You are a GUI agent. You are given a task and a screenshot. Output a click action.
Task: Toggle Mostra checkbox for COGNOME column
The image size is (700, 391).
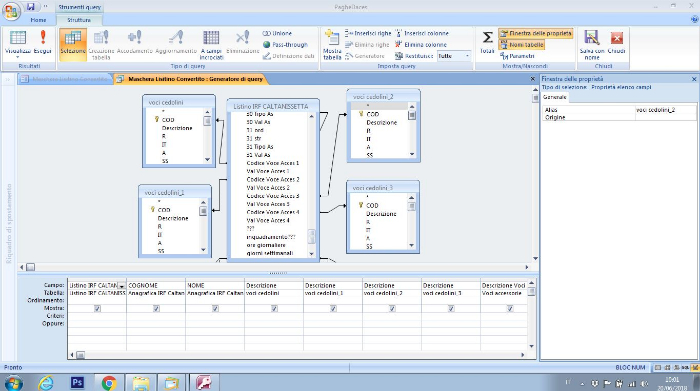(x=156, y=308)
